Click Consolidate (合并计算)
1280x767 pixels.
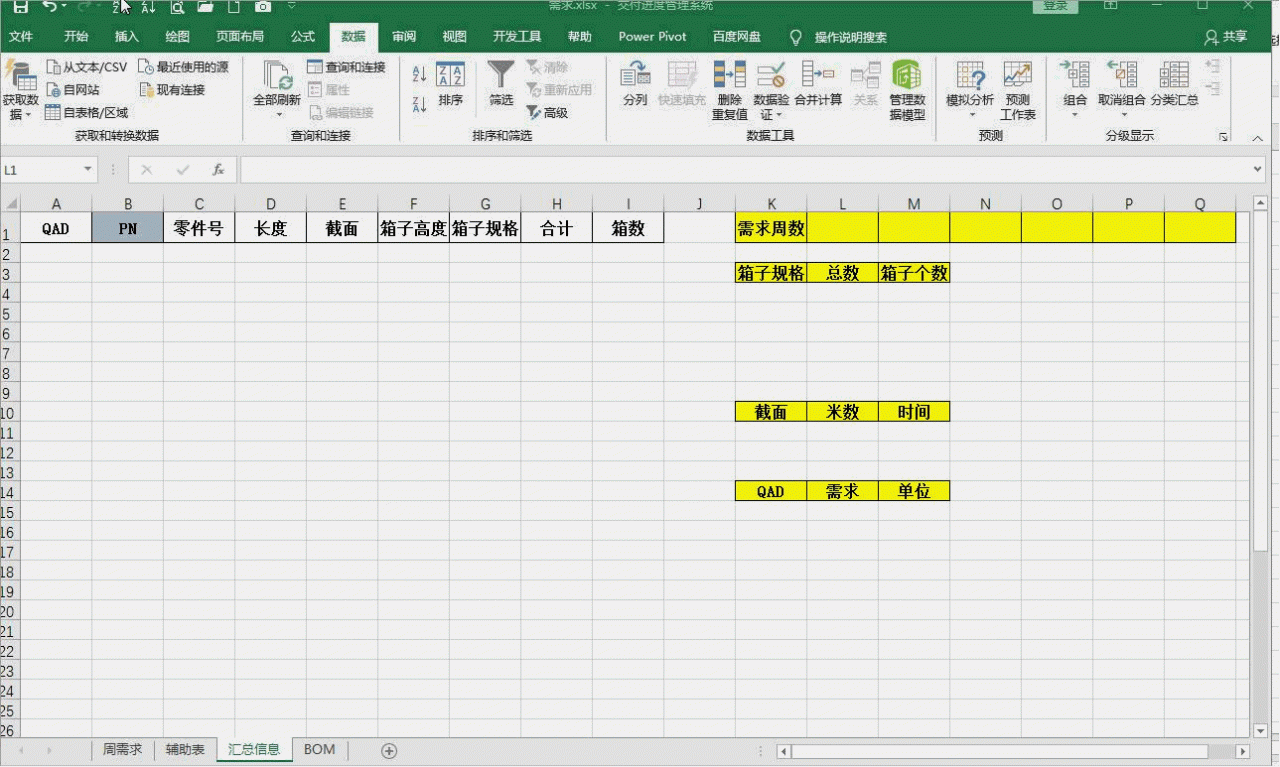pos(818,85)
